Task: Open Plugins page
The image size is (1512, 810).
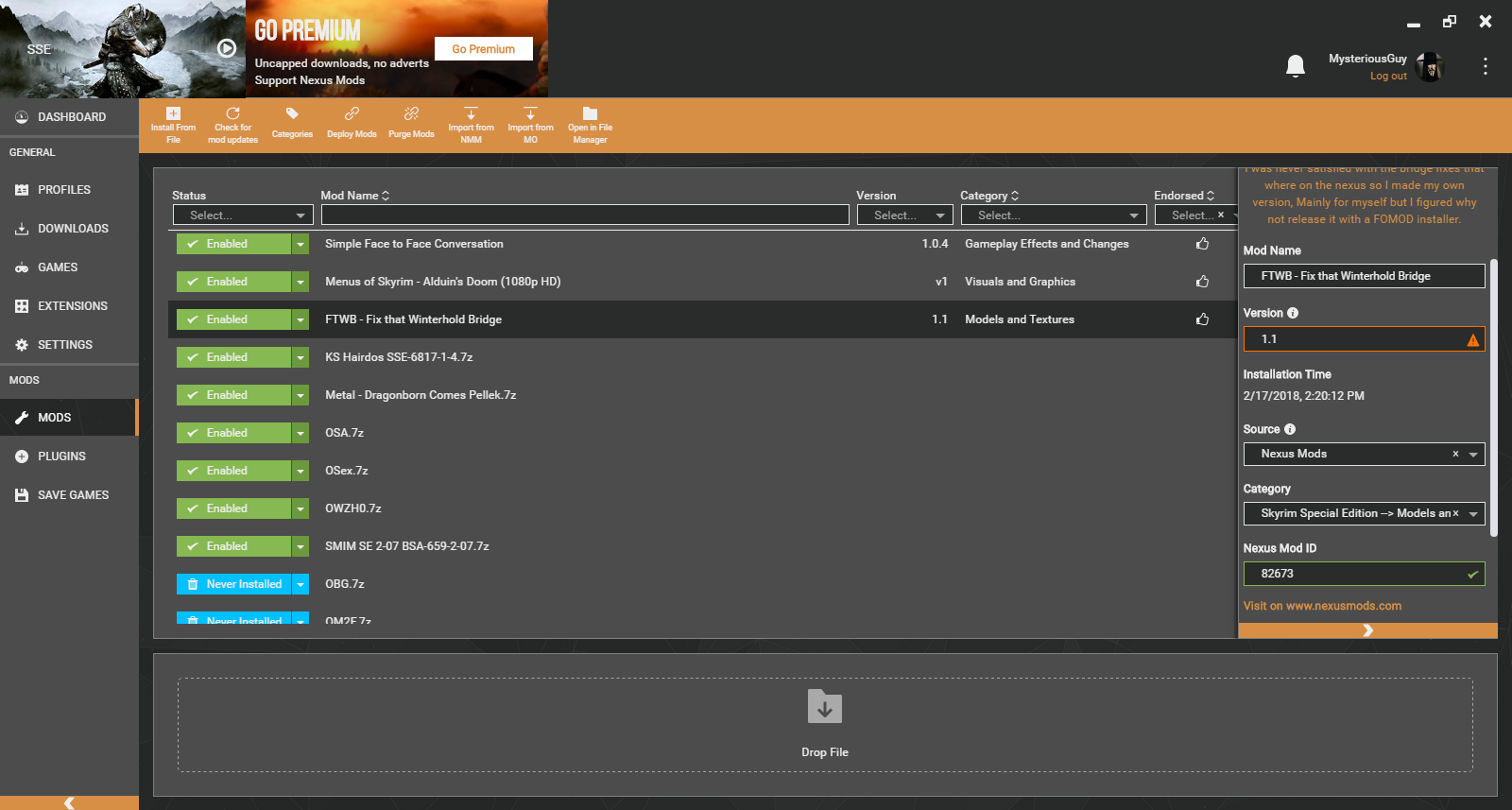Action: click(69, 457)
